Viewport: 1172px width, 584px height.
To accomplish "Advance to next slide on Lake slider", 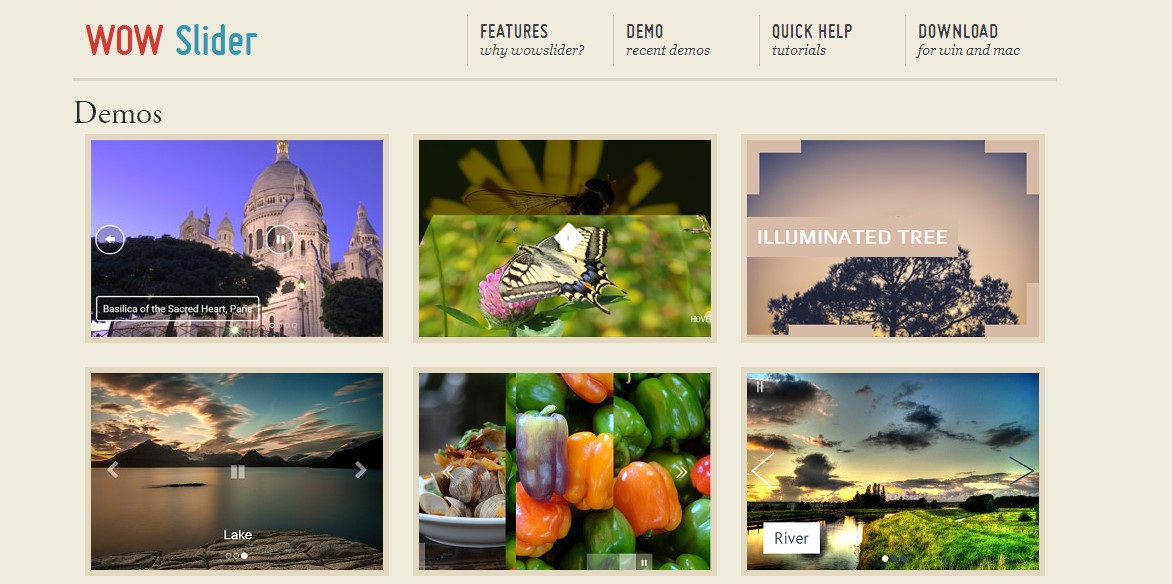I will click(360, 470).
